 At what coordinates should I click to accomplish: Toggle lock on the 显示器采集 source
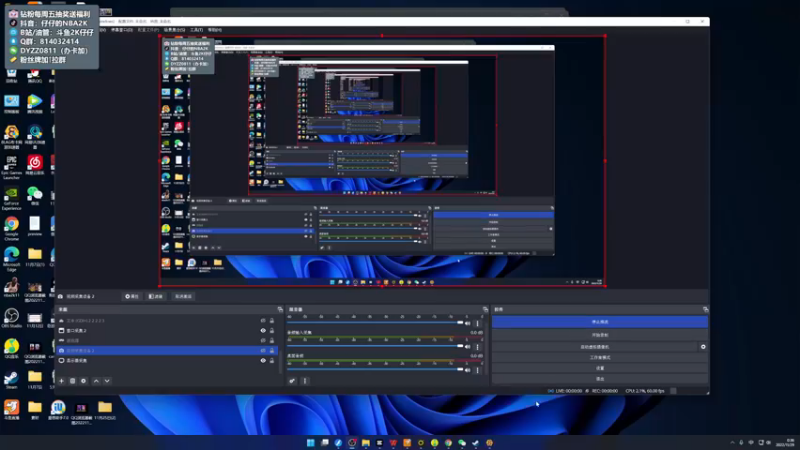tap(272, 360)
